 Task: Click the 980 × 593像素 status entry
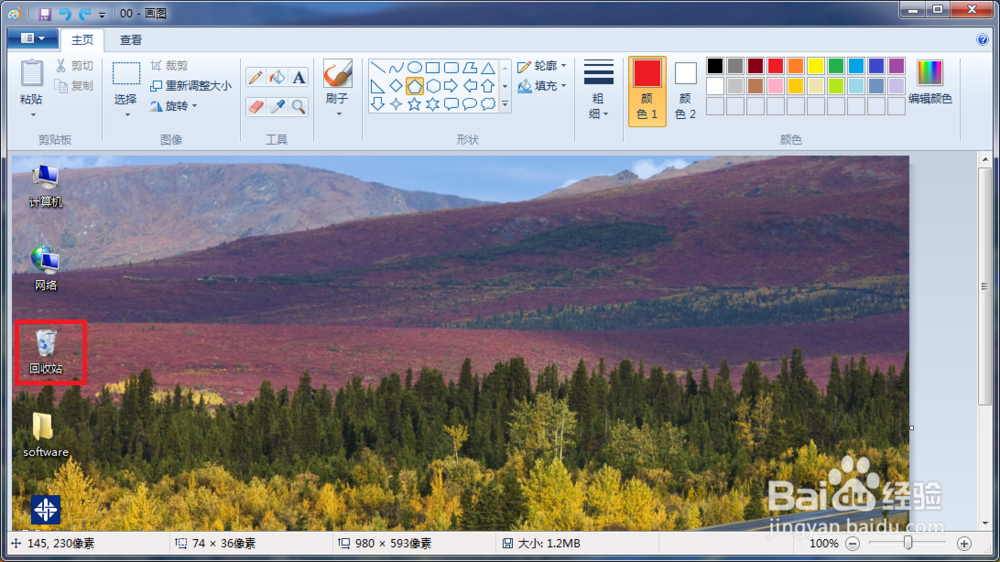pos(385,544)
